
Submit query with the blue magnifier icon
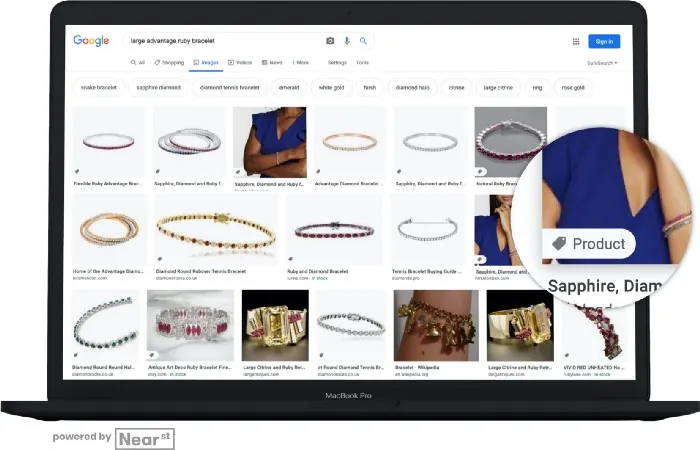[363, 41]
